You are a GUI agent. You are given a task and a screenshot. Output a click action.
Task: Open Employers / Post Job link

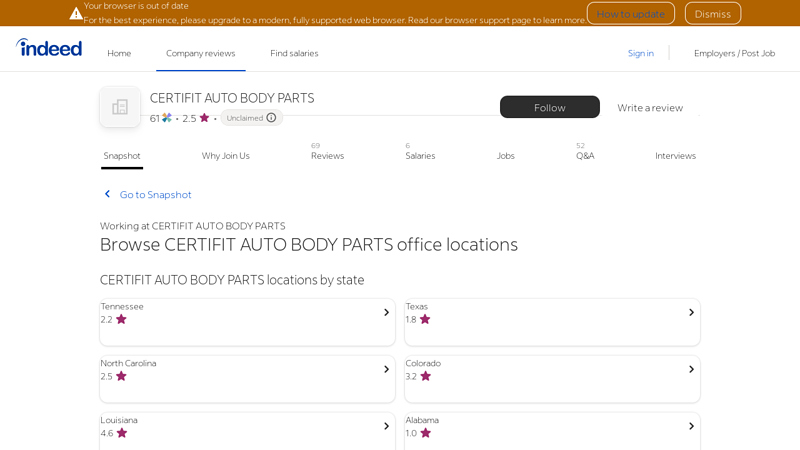(x=734, y=53)
